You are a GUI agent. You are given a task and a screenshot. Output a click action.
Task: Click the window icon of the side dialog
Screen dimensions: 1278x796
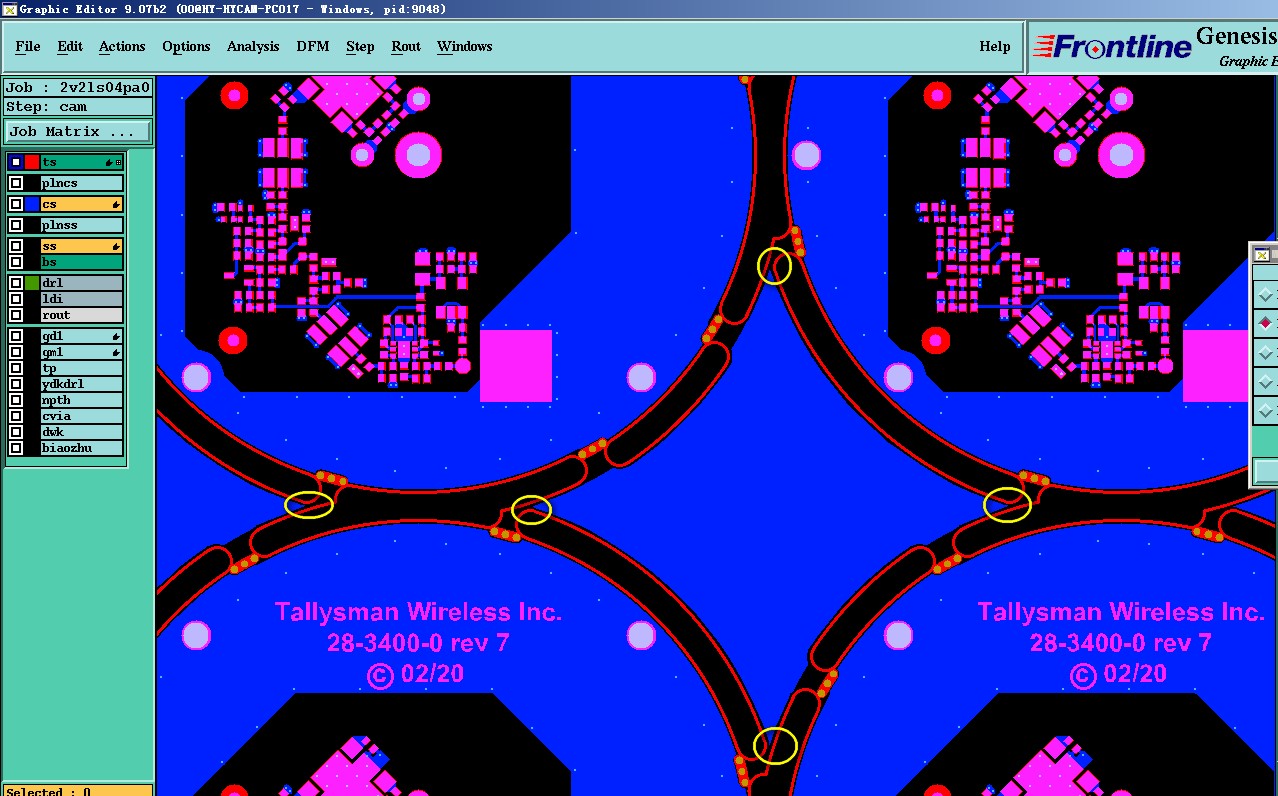(1262, 255)
